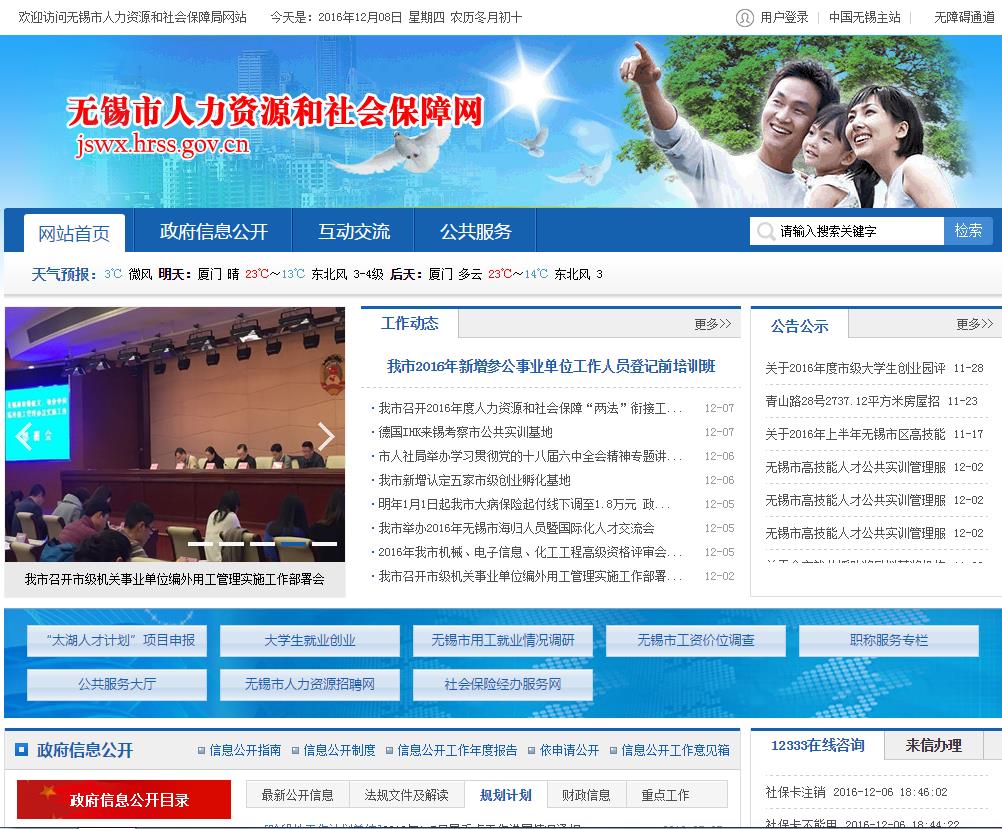1002x829 pixels.
Task: Open 社会保险经办服务网 button
Action: pos(503,685)
